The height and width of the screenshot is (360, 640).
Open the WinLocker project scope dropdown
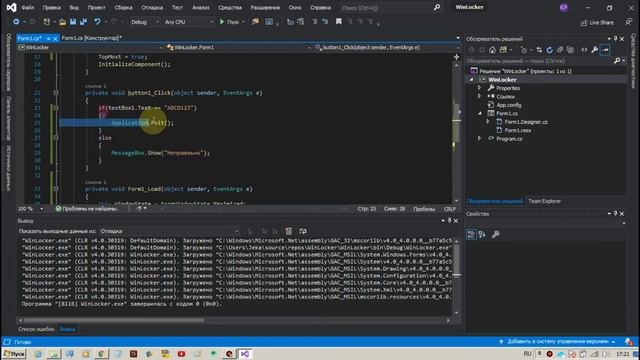pyautogui.click(x=90, y=47)
